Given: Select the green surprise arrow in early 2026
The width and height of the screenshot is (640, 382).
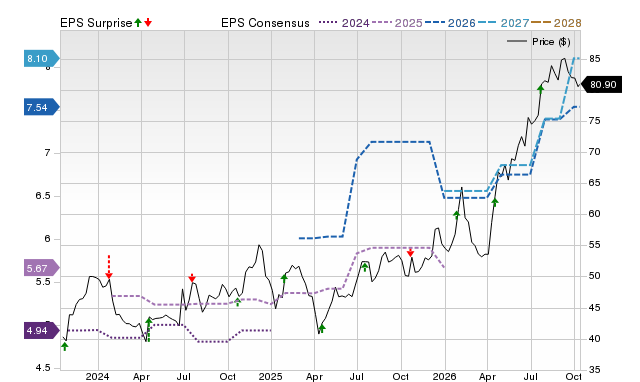Looking at the screenshot, I should [456, 215].
